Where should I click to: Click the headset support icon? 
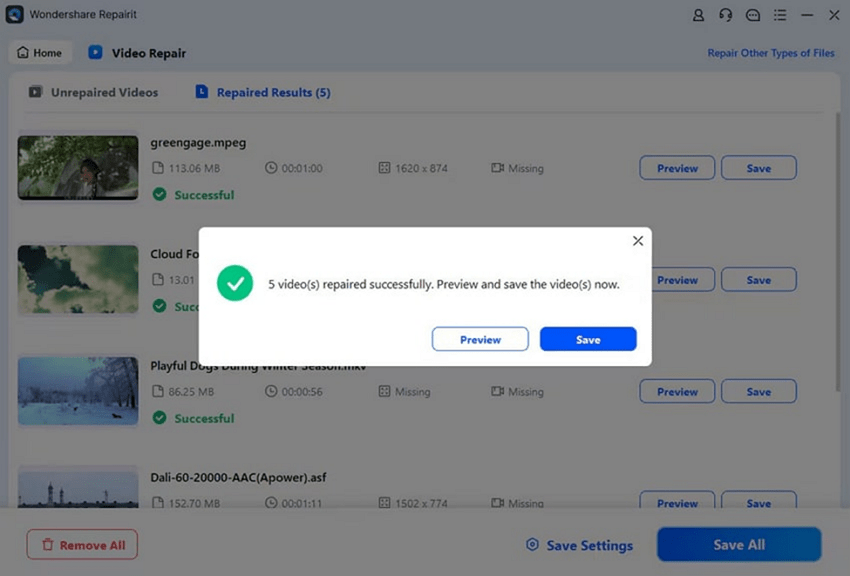point(726,15)
